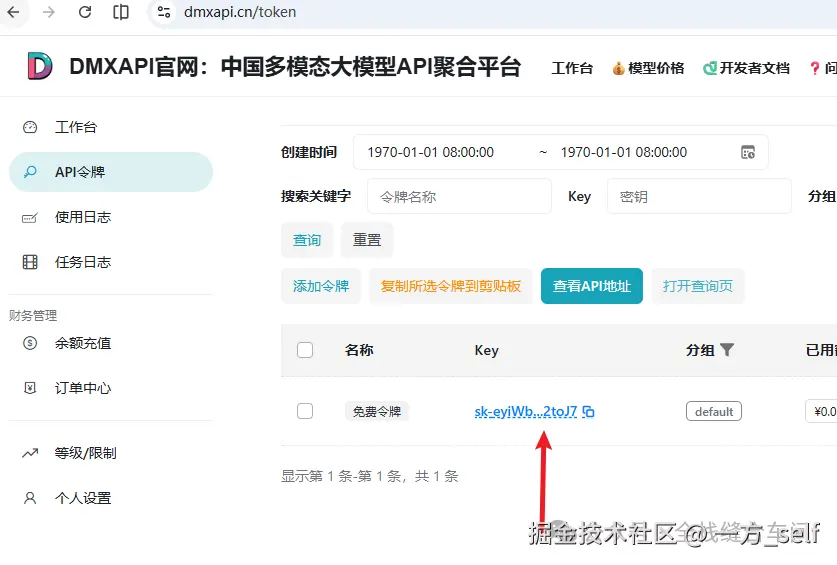
Task: Open 工作台 in the left sidebar
Action: point(76,127)
